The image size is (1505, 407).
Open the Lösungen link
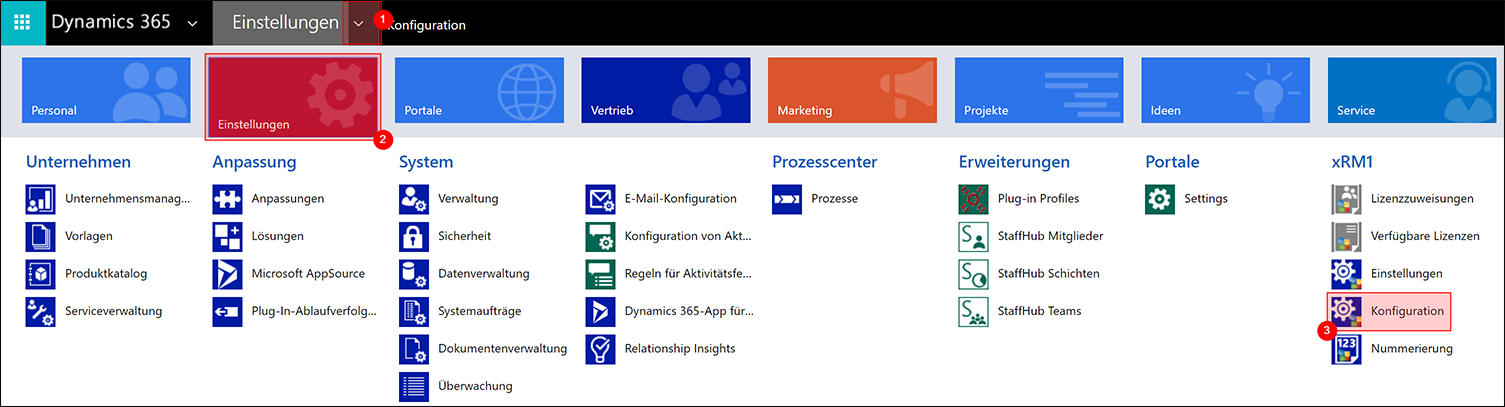277,236
